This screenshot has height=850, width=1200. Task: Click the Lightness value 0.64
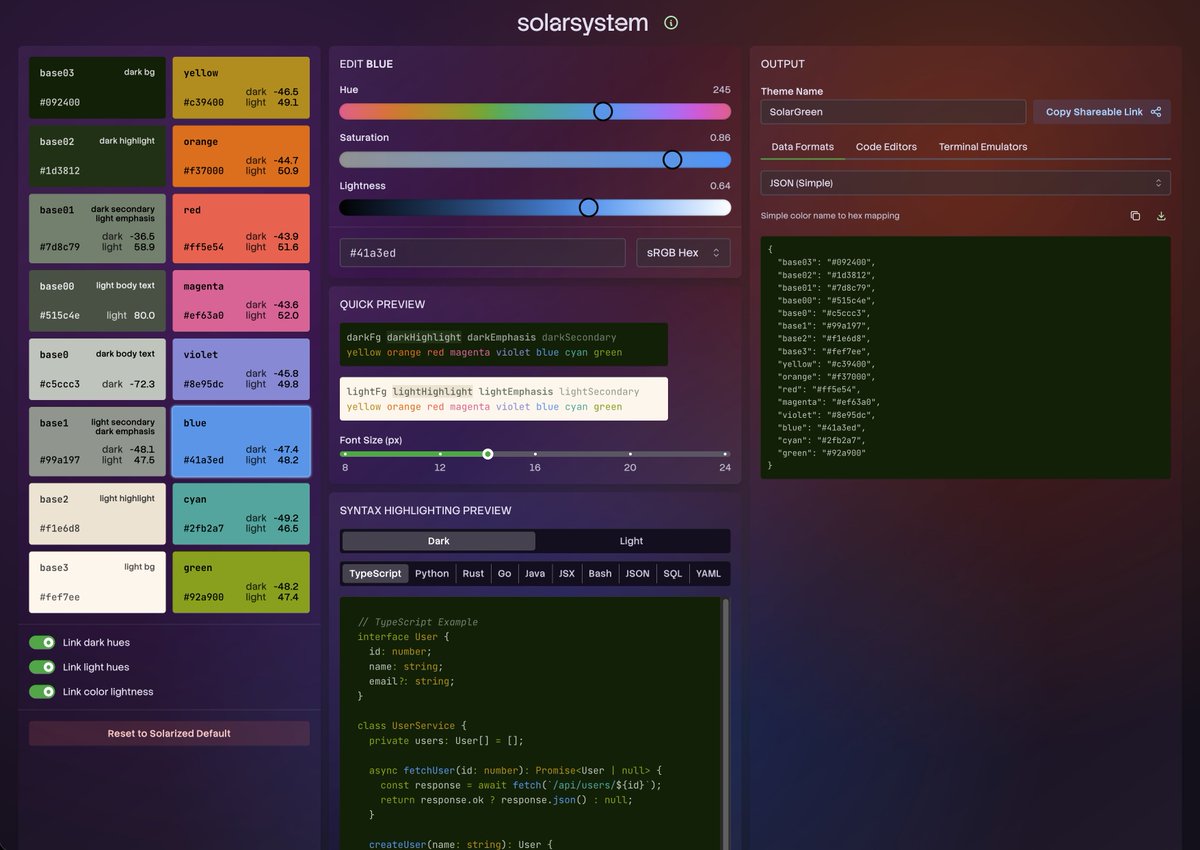click(x=720, y=186)
